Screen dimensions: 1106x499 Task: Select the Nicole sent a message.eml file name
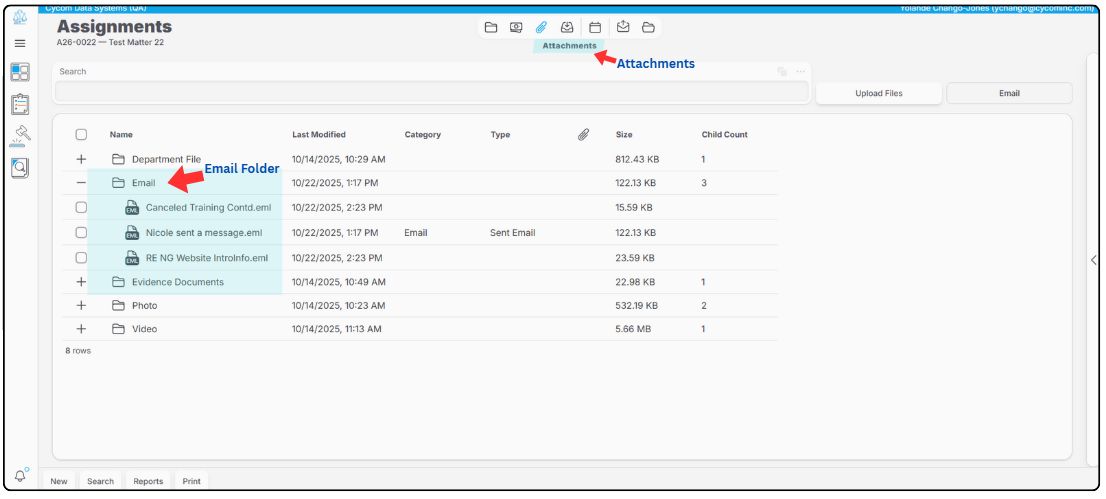tap(204, 232)
